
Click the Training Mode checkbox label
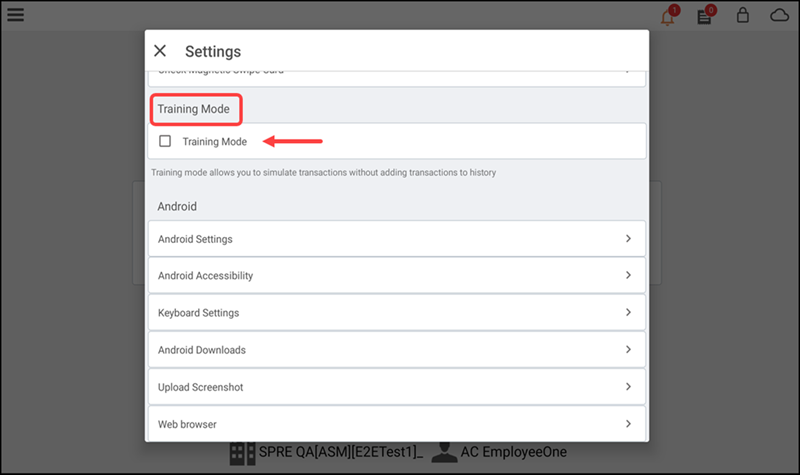214,142
